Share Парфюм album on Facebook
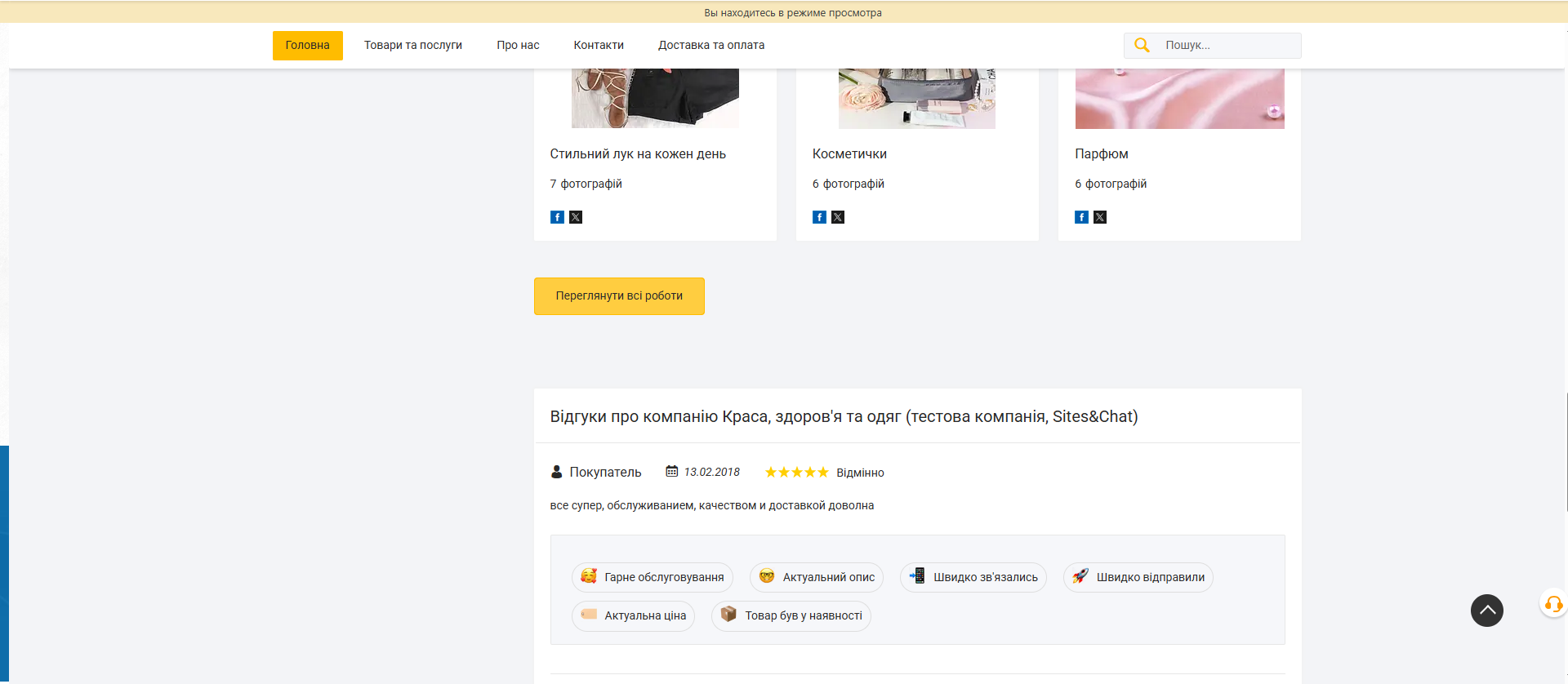Screen dimensions: 1568x684 [x=1081, y=217]
